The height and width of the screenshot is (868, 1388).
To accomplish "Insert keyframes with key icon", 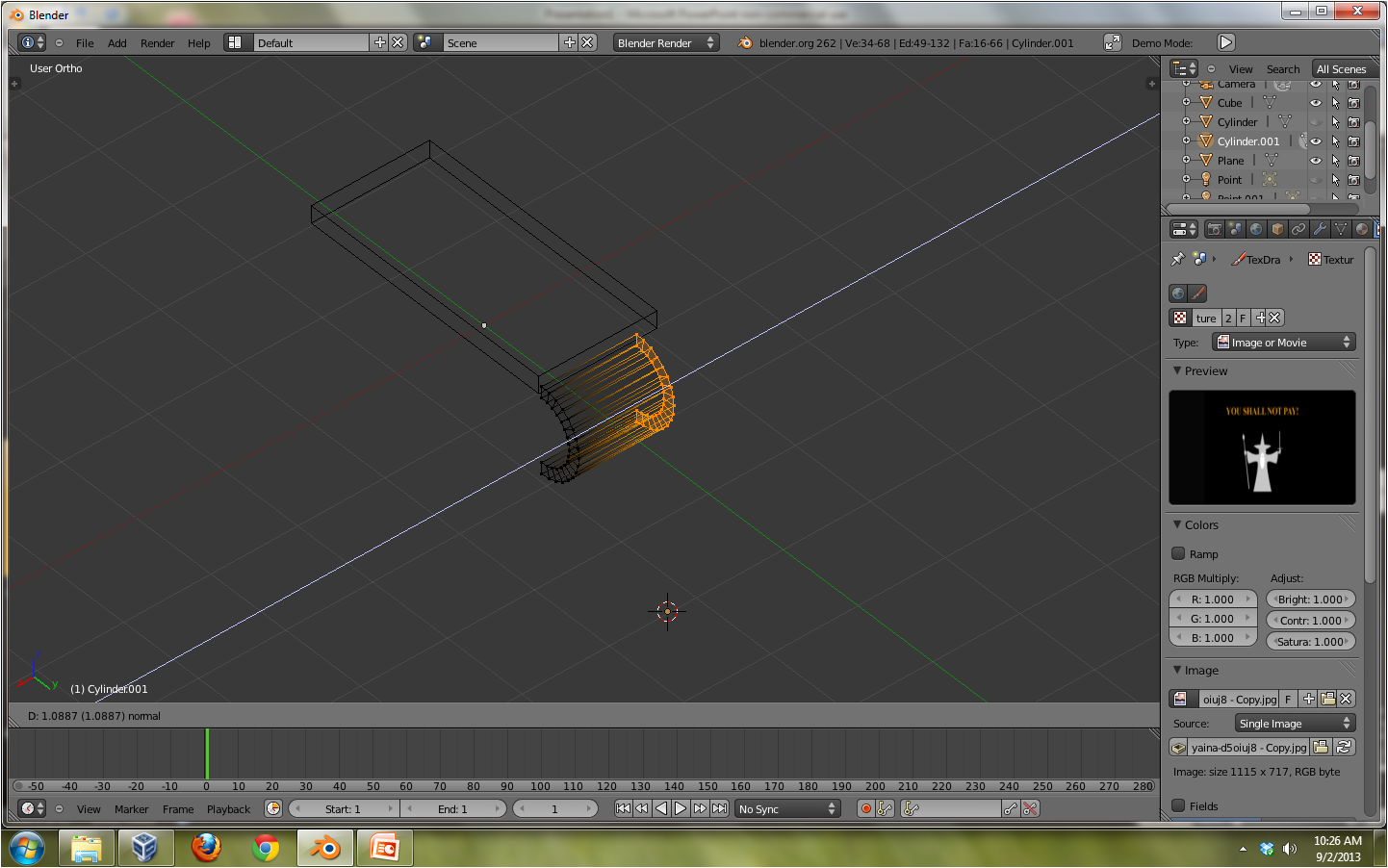I will pos(1011,808).
